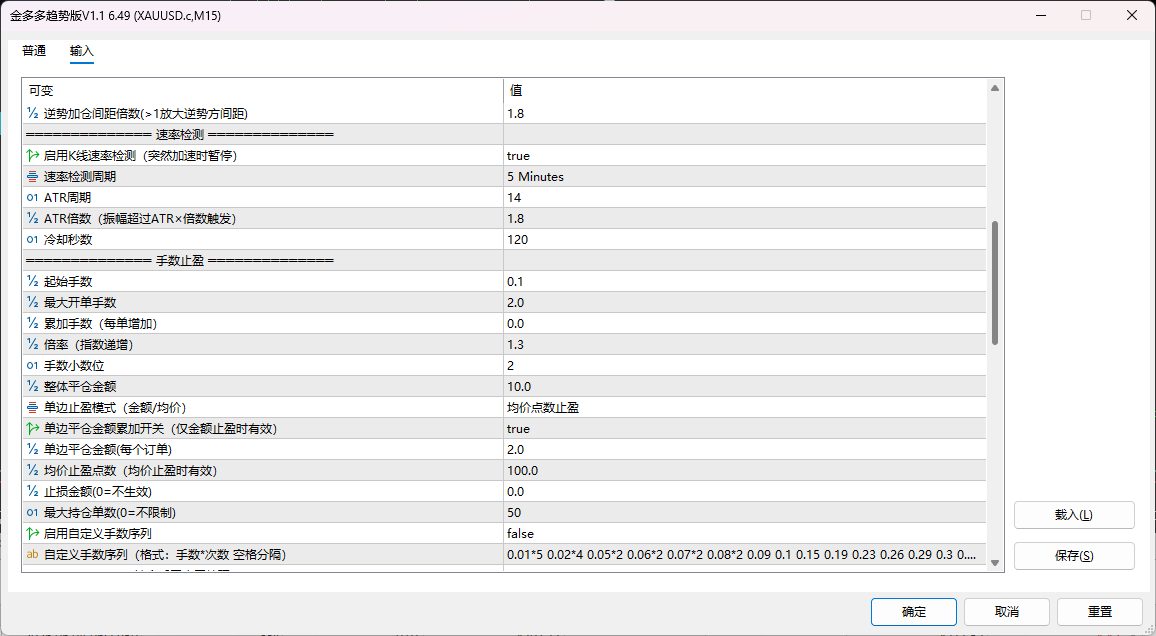This screenshot has height=636, width=1156.
Task: Click the double icon beside 起始手数
Action: coord(32,282)
